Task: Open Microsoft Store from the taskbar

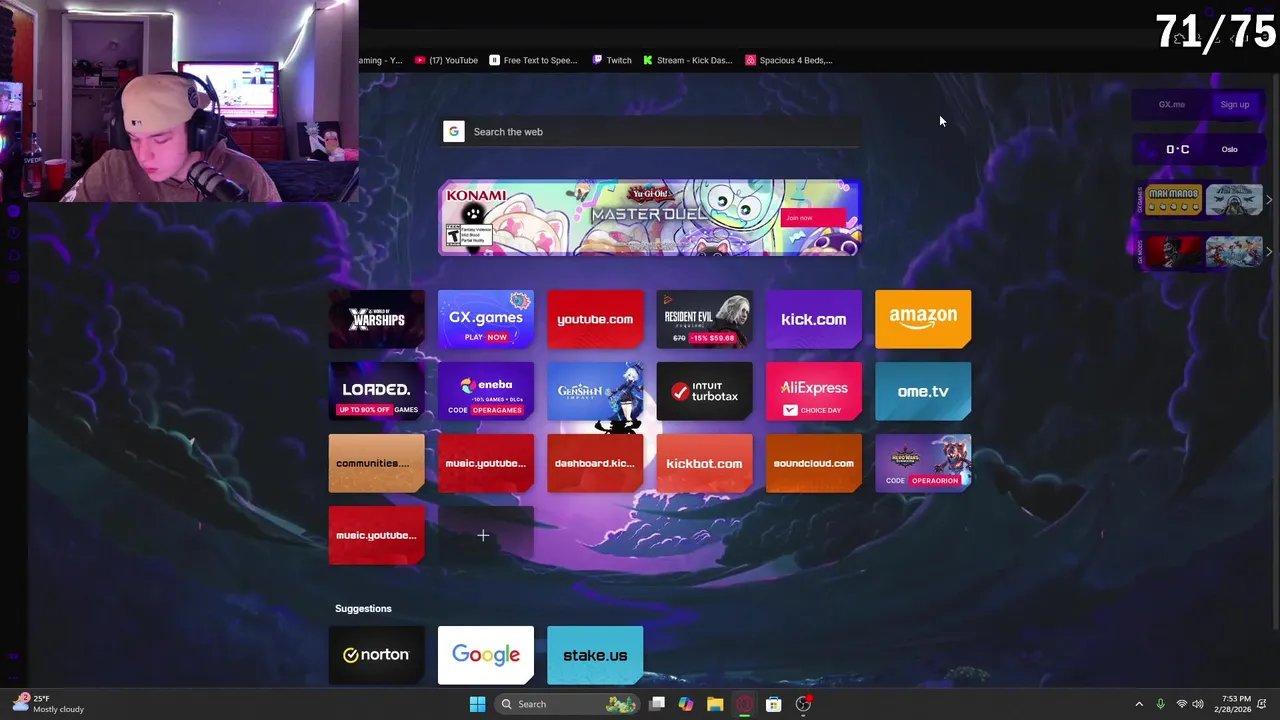Action: tap(773, 704)
